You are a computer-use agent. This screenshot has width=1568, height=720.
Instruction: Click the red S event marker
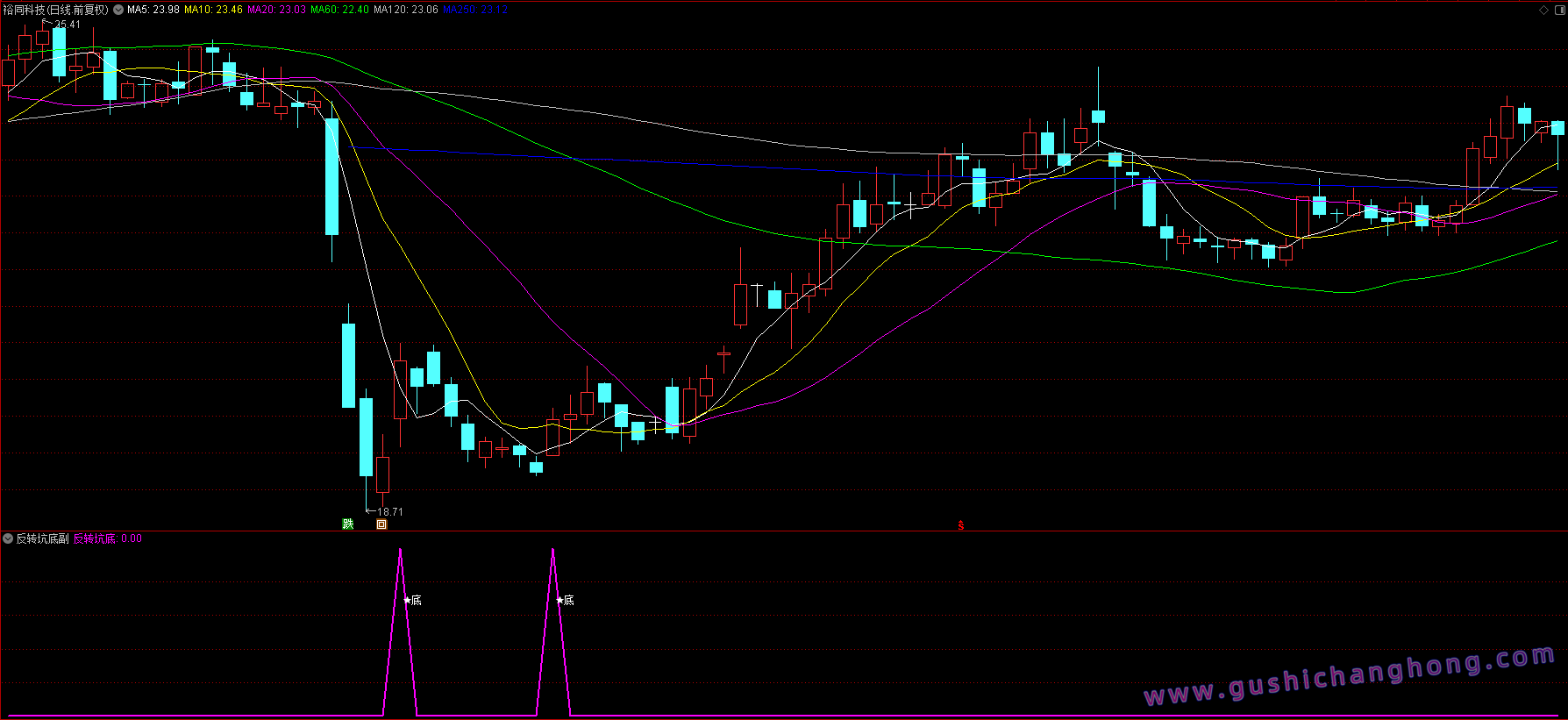tap(961, 525)
